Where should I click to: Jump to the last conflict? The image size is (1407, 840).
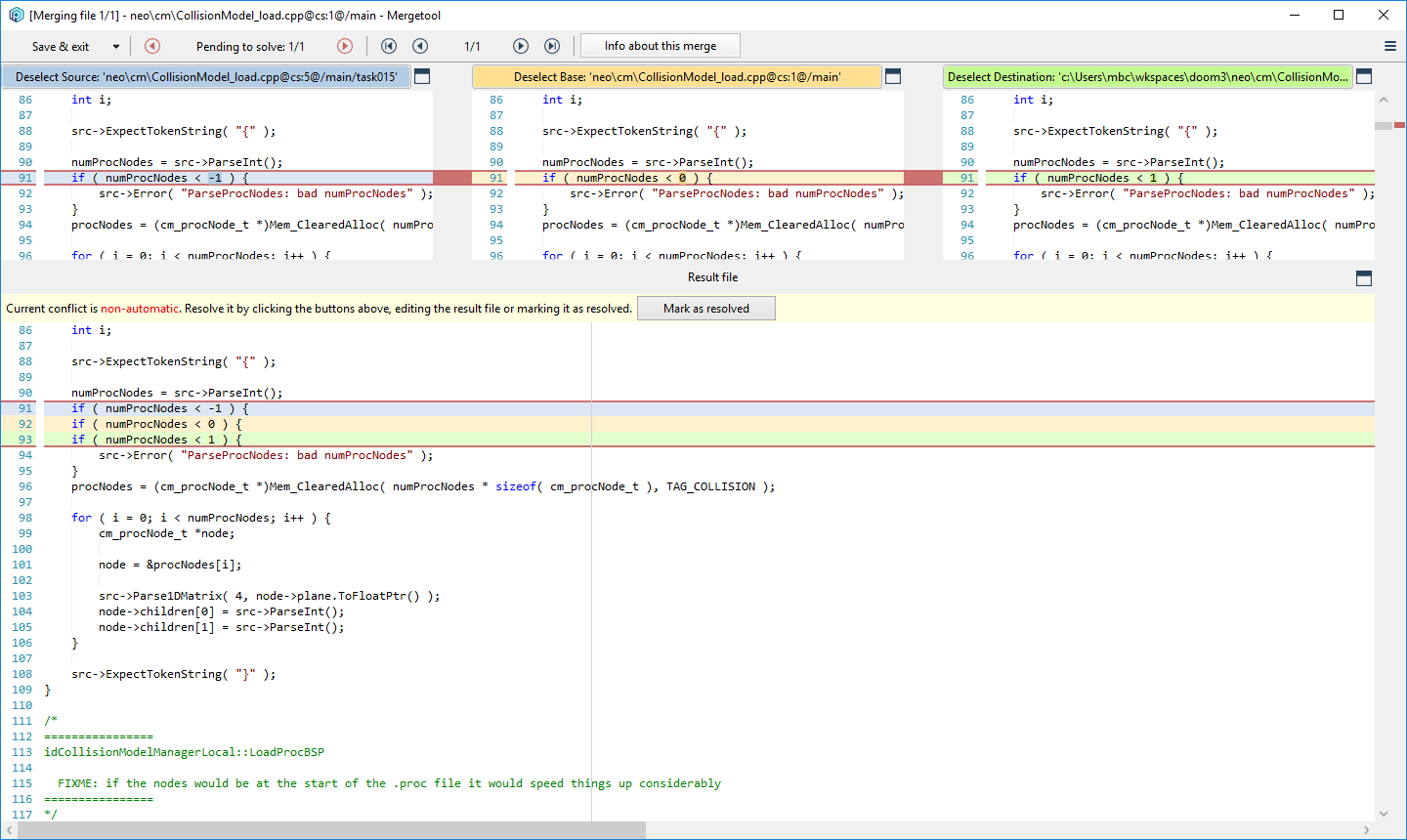pos(552,45)
